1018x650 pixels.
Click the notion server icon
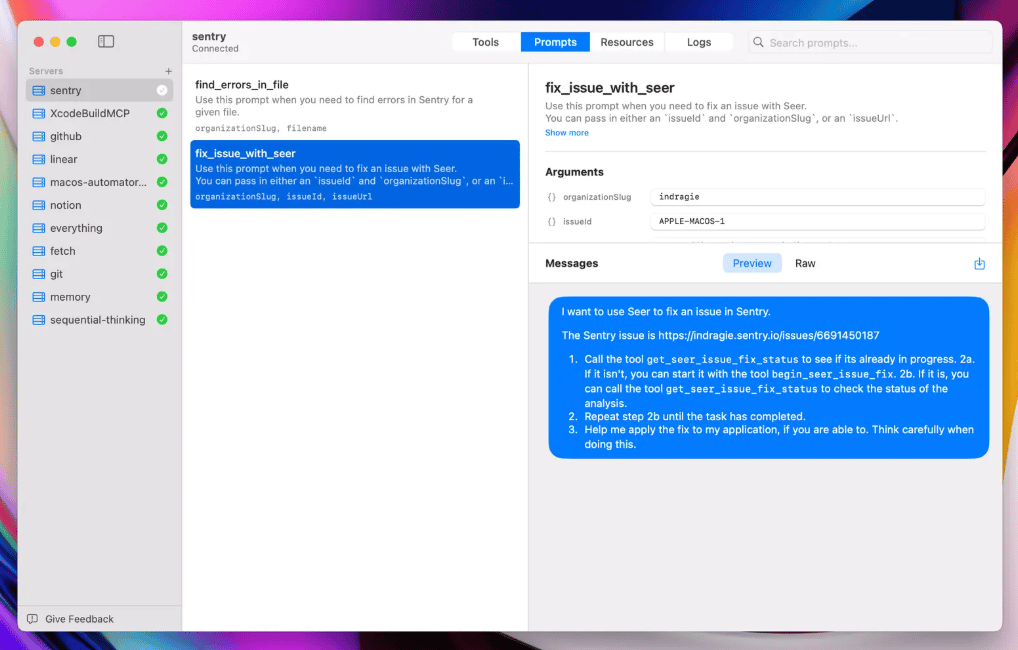[39, 205]
